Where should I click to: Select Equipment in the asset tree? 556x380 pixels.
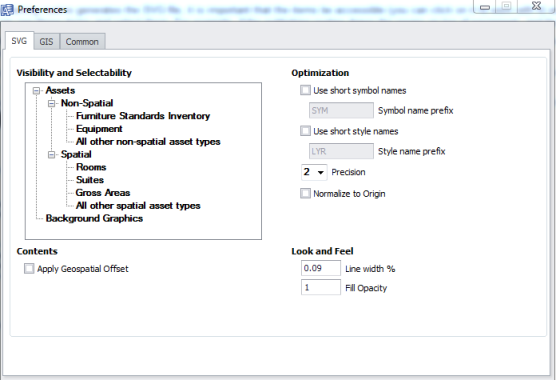[x=99, y=129]
